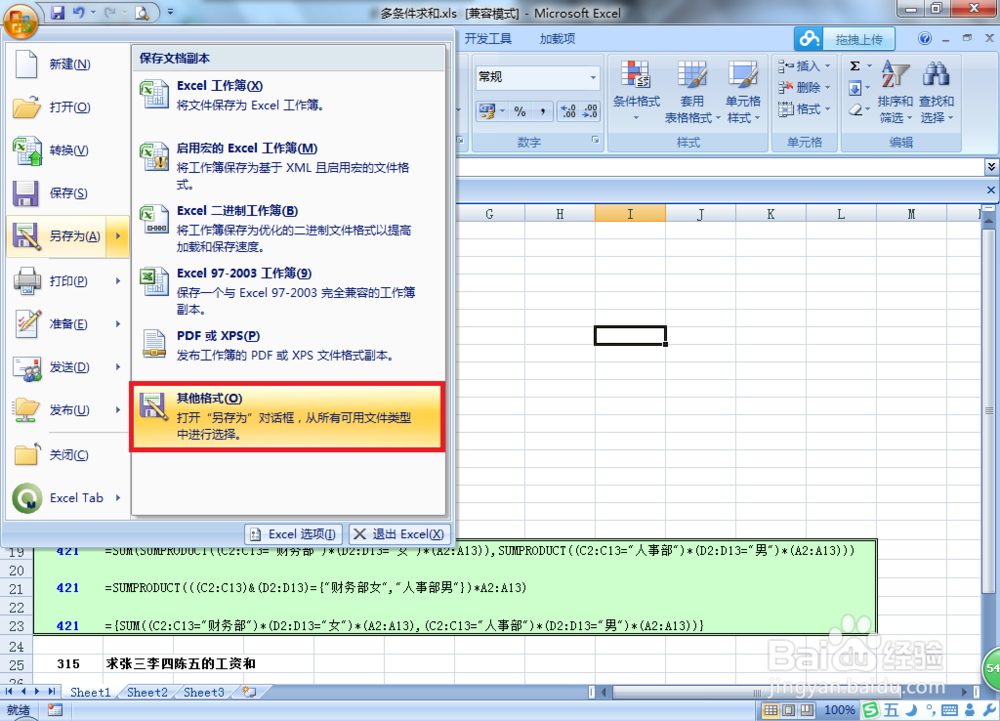1000x721 pixels.
Task: Expand the 删除 dropdown arrow
Action: tap(827, 87)
